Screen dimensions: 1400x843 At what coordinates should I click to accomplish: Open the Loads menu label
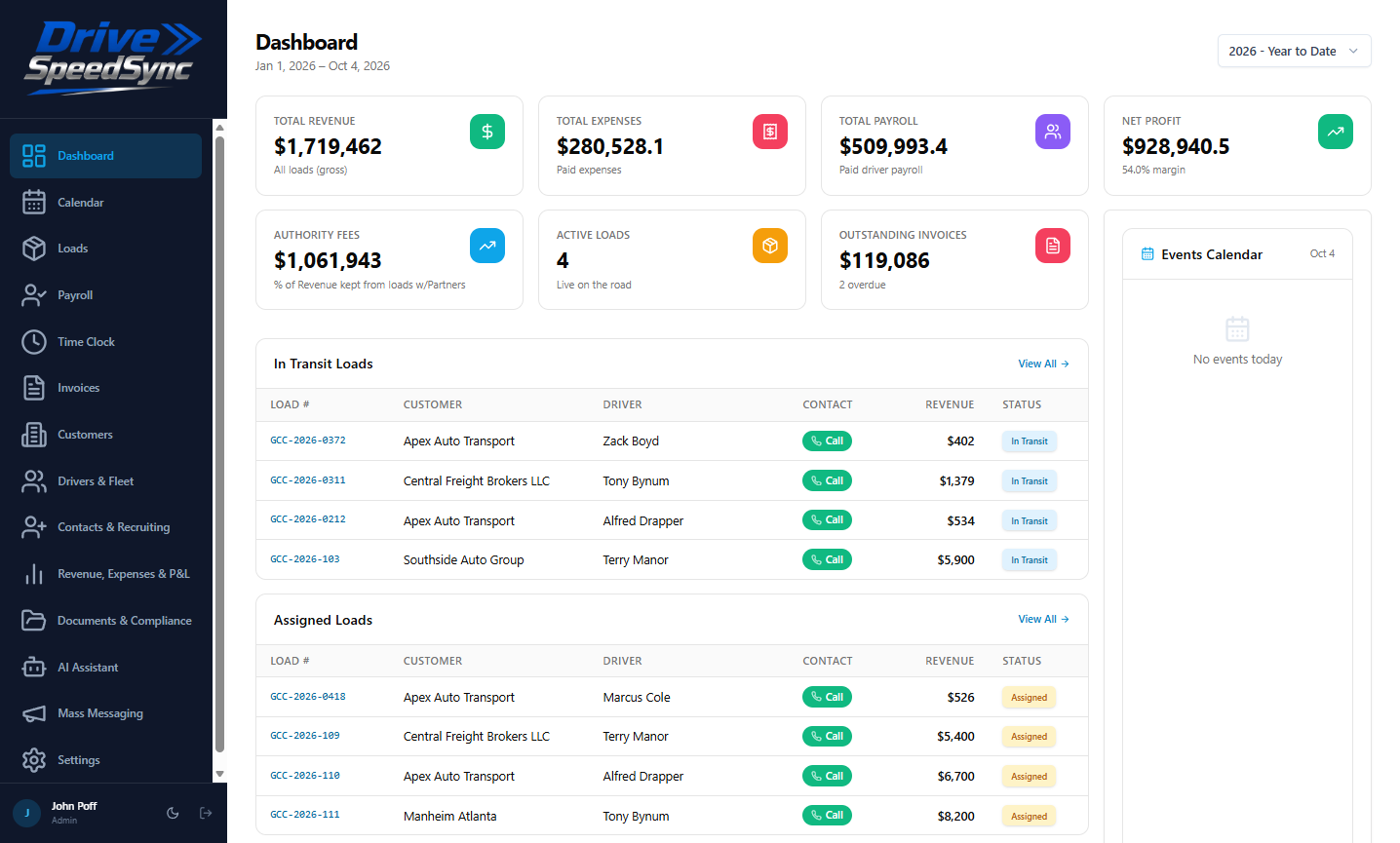coord(73,249)
